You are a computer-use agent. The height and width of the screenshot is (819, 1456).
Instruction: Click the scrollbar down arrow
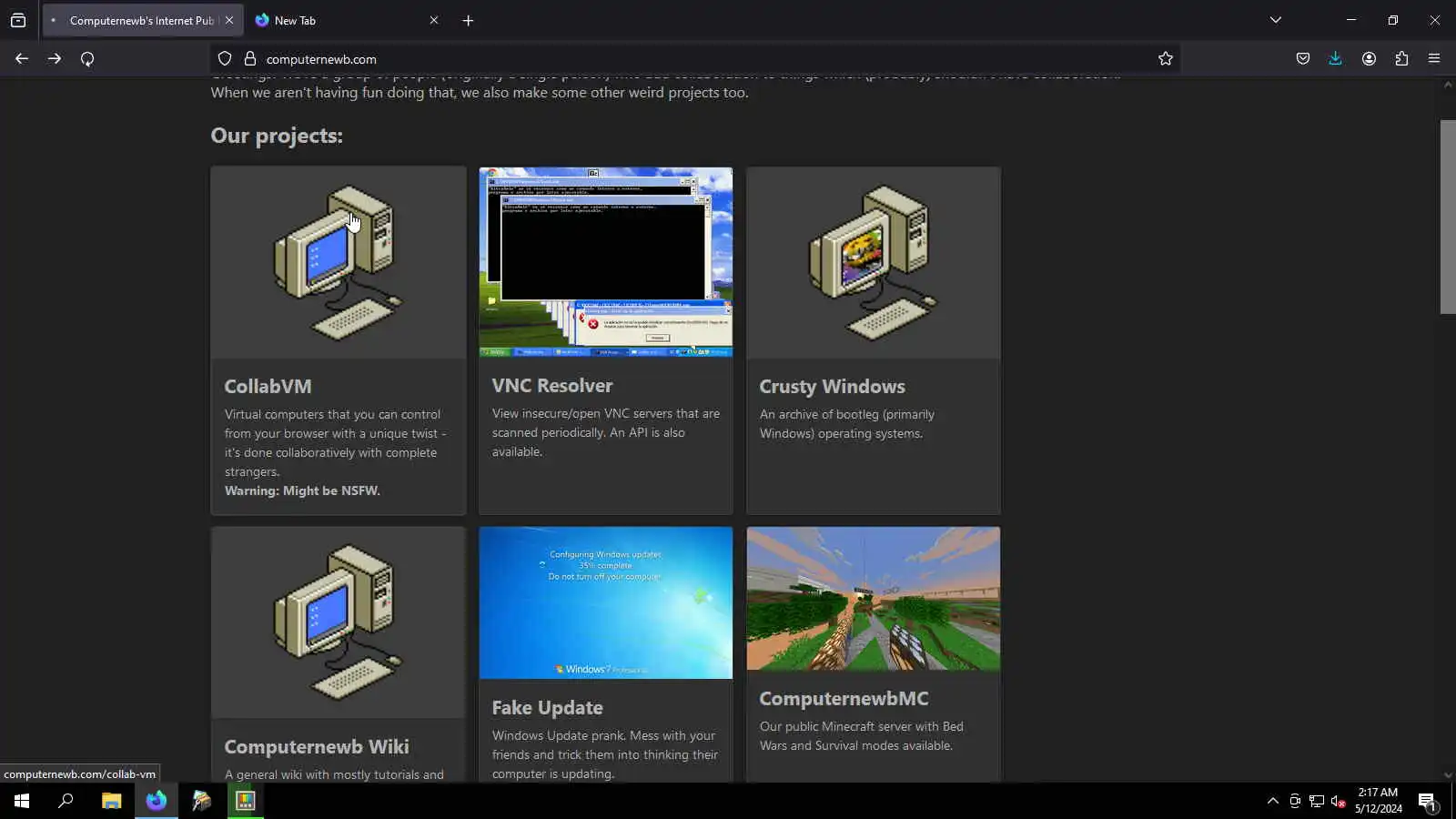tap(1448, 775)
